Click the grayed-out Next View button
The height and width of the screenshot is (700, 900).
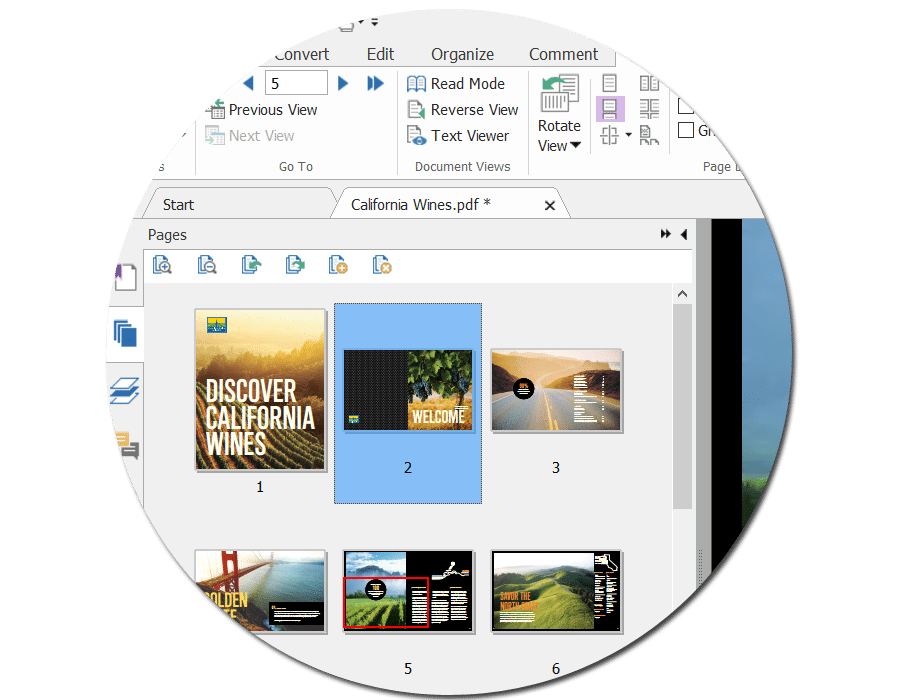coord(250,136)
